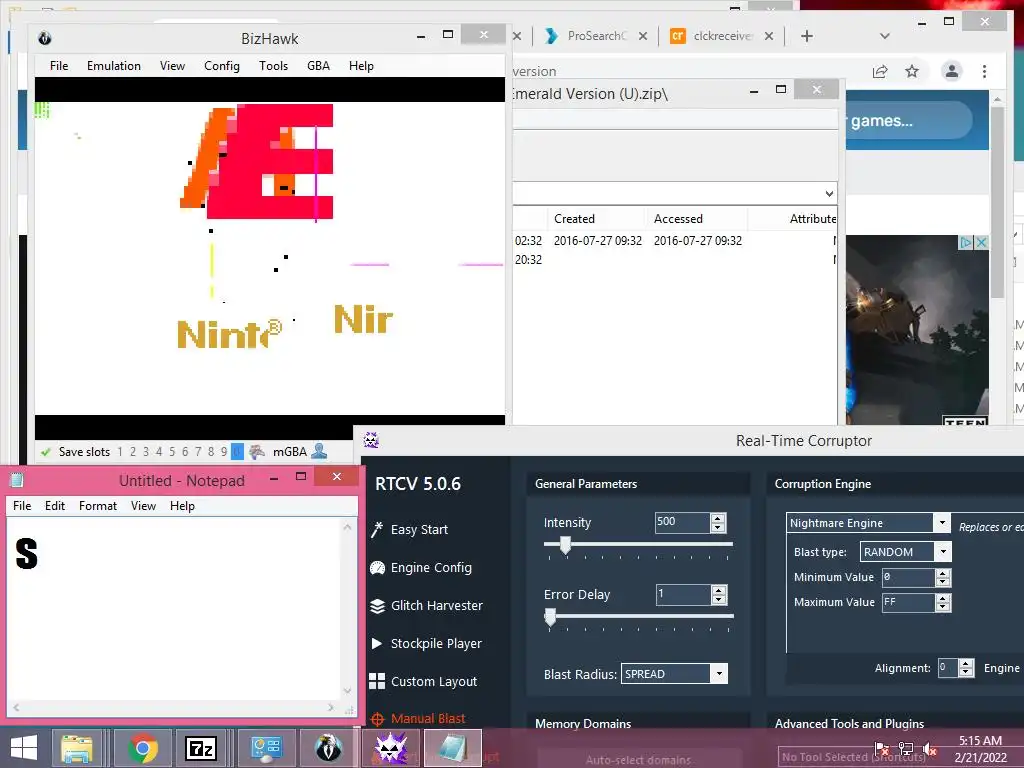This screenshot has height=768, width=1024.
Task: Click the muted volume tray icon
Action: [930, 749]
